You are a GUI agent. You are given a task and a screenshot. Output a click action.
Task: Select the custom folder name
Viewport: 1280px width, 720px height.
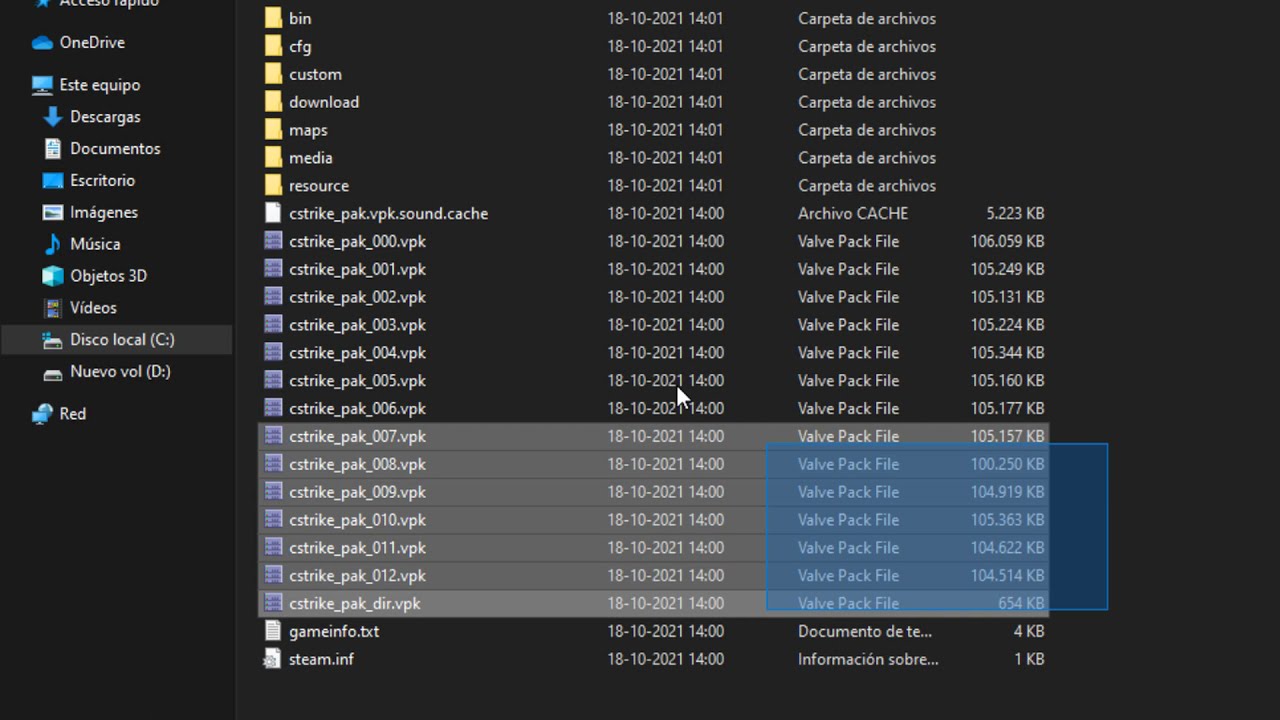click(x=315, y=75)
